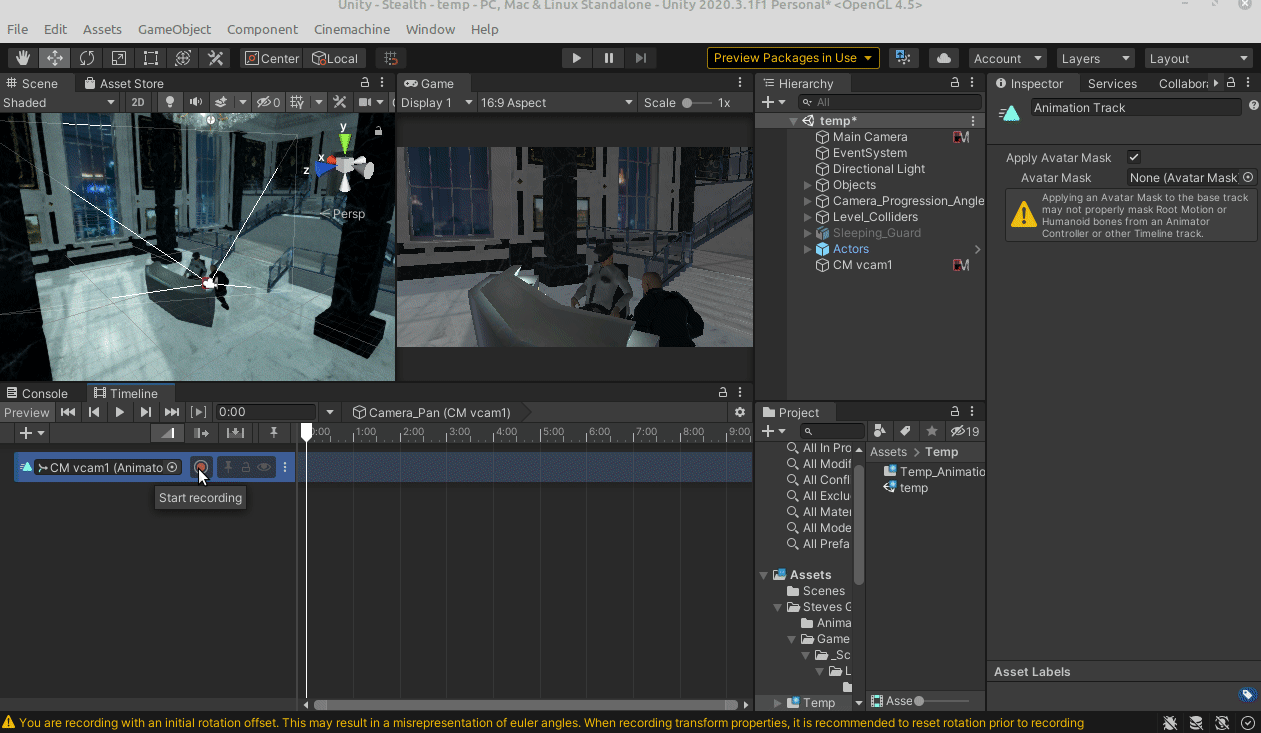Toggle Timeline play range button
This screenshot has height=733, width=1261.
(x=199, y=412)
